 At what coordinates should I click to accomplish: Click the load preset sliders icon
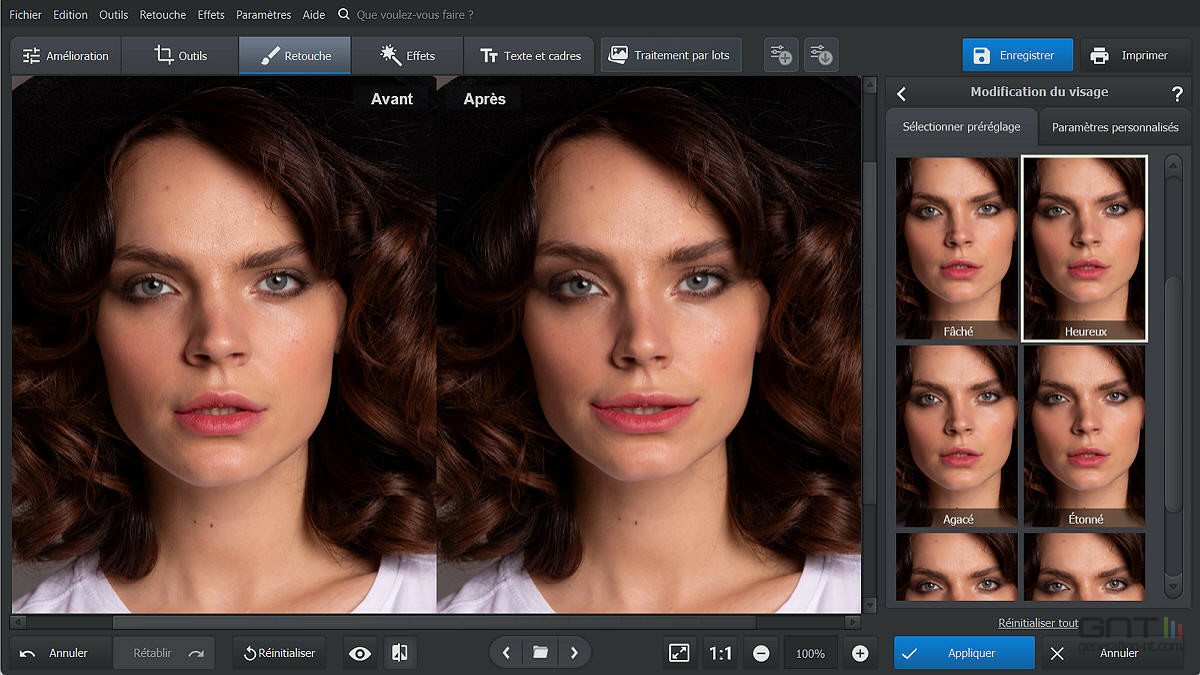click(822, 56)
